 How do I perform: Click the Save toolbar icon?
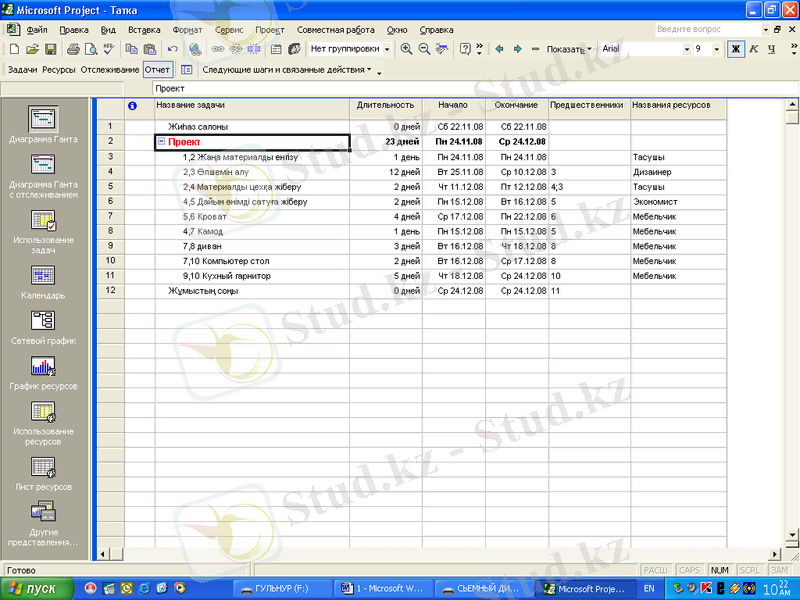[51, 49]
